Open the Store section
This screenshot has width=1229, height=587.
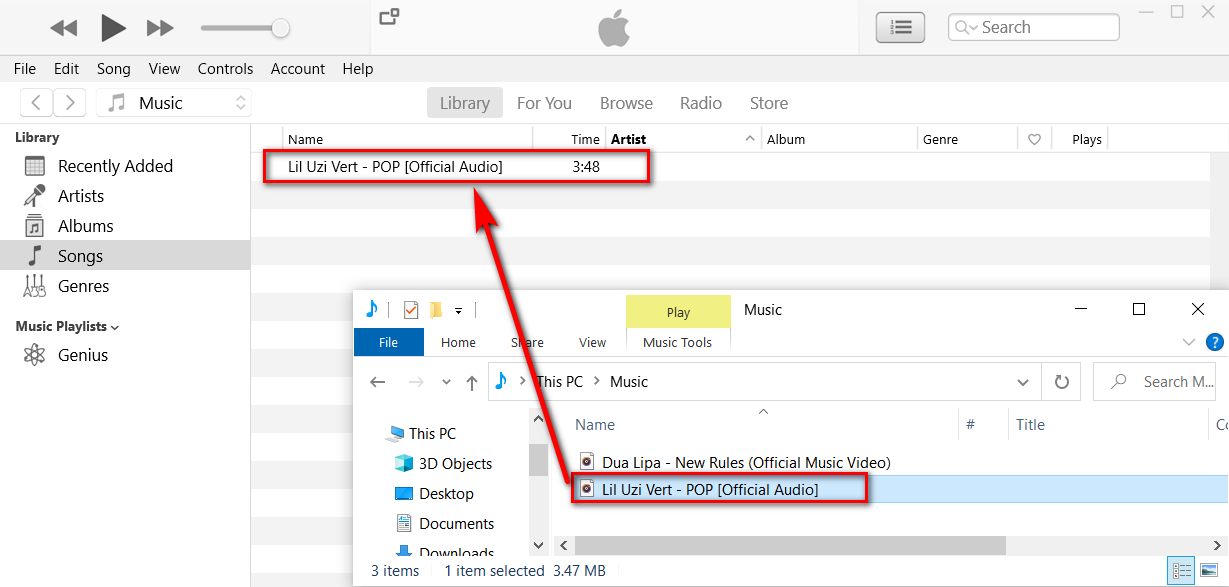pos(768,103)
